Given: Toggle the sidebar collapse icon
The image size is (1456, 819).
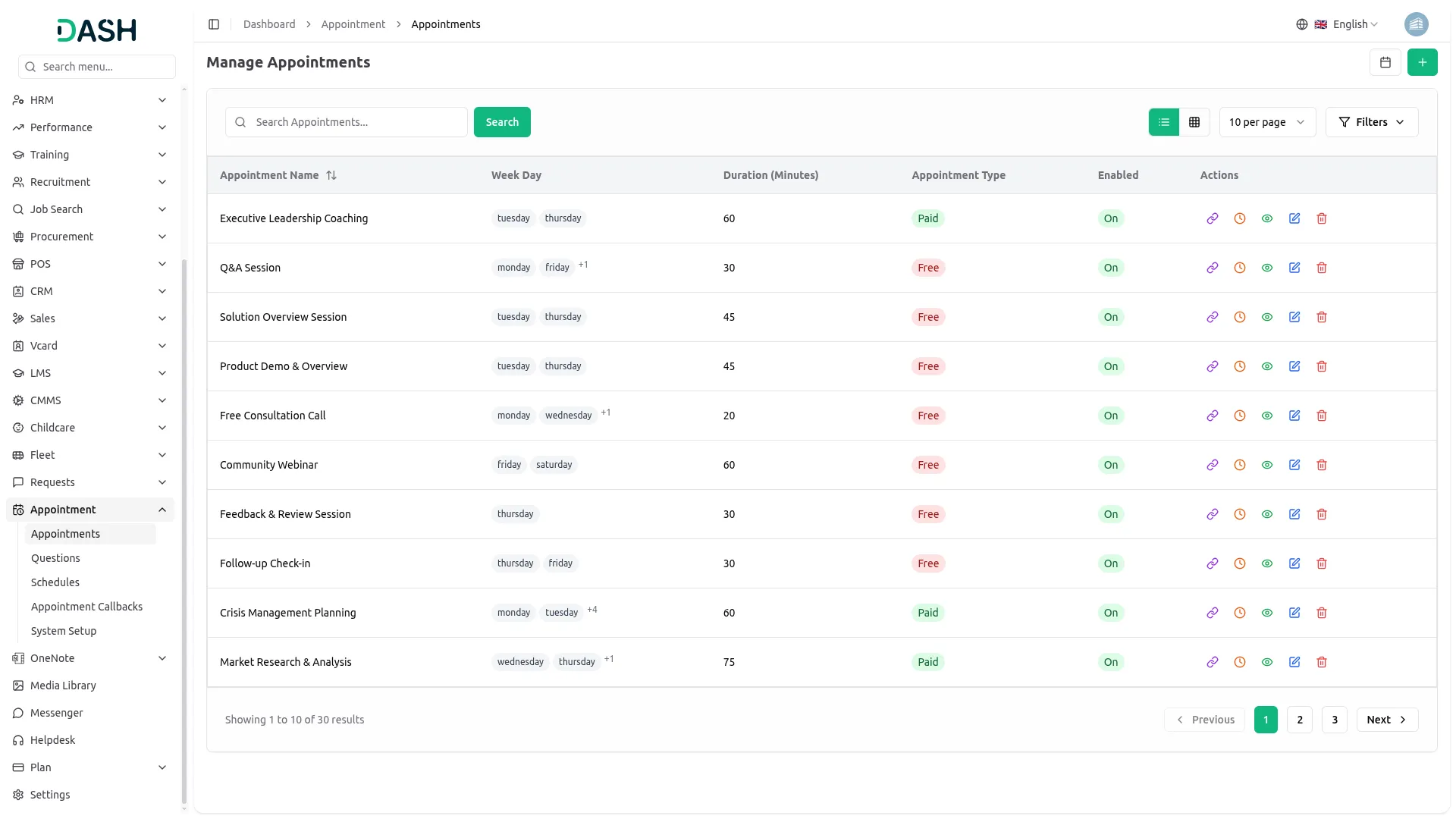Looking at the screenshot, I should tap(214, 24).
